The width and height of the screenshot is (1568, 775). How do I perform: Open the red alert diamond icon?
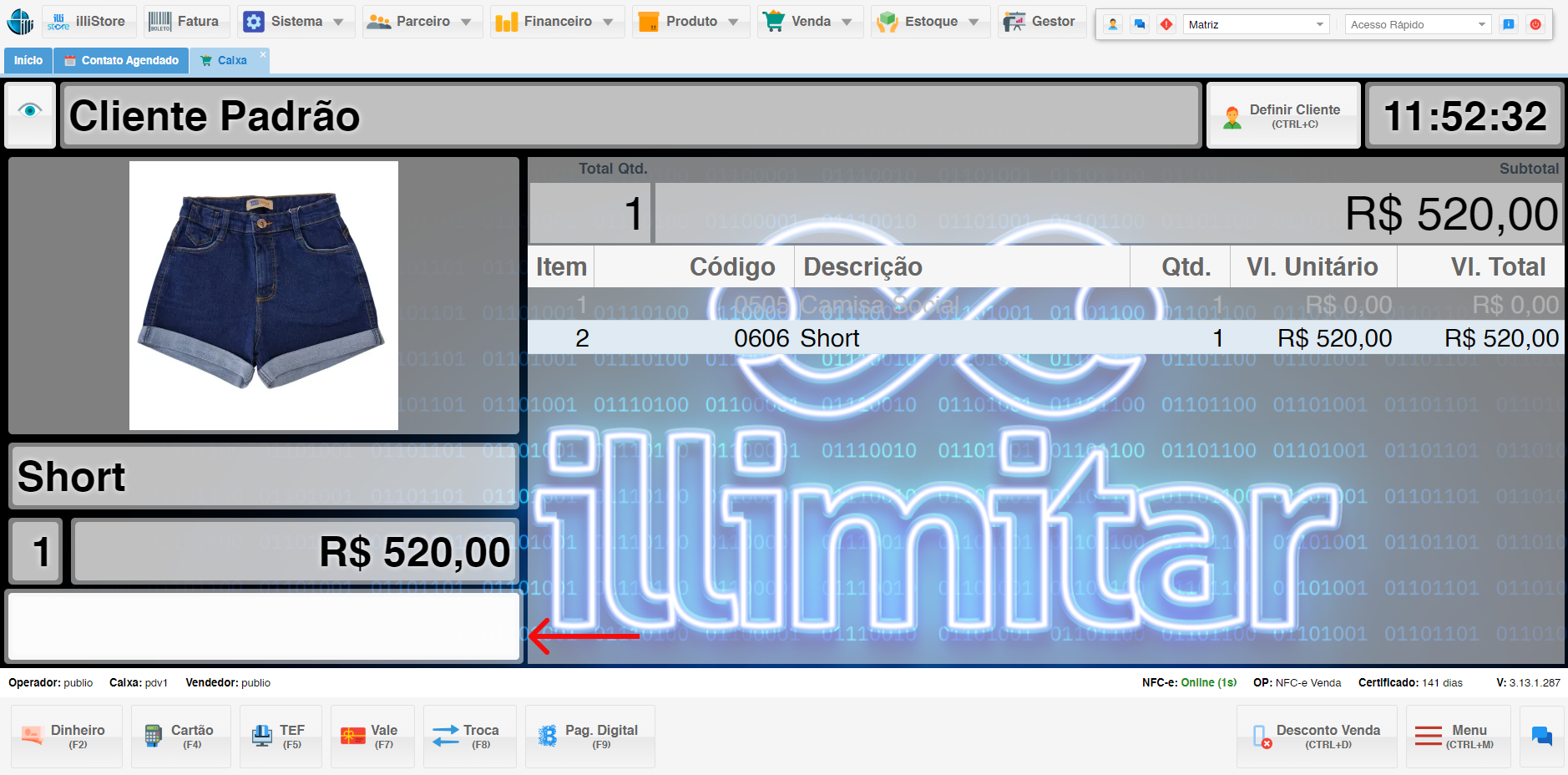(x=1166, y=24)
